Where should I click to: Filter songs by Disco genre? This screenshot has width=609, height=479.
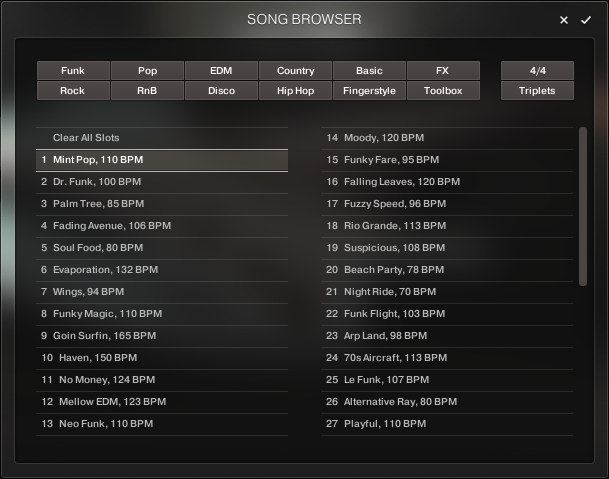click(221, 91)
